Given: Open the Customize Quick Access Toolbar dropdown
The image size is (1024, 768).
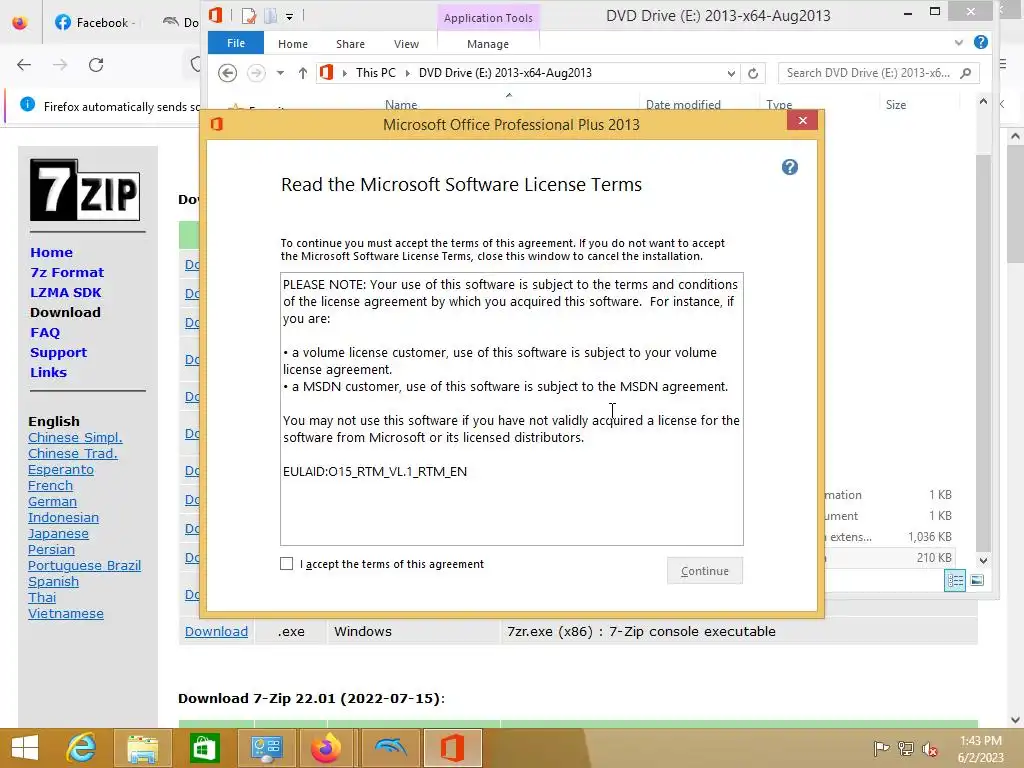Looking at the screenshot, I should [x=289, y=16].
